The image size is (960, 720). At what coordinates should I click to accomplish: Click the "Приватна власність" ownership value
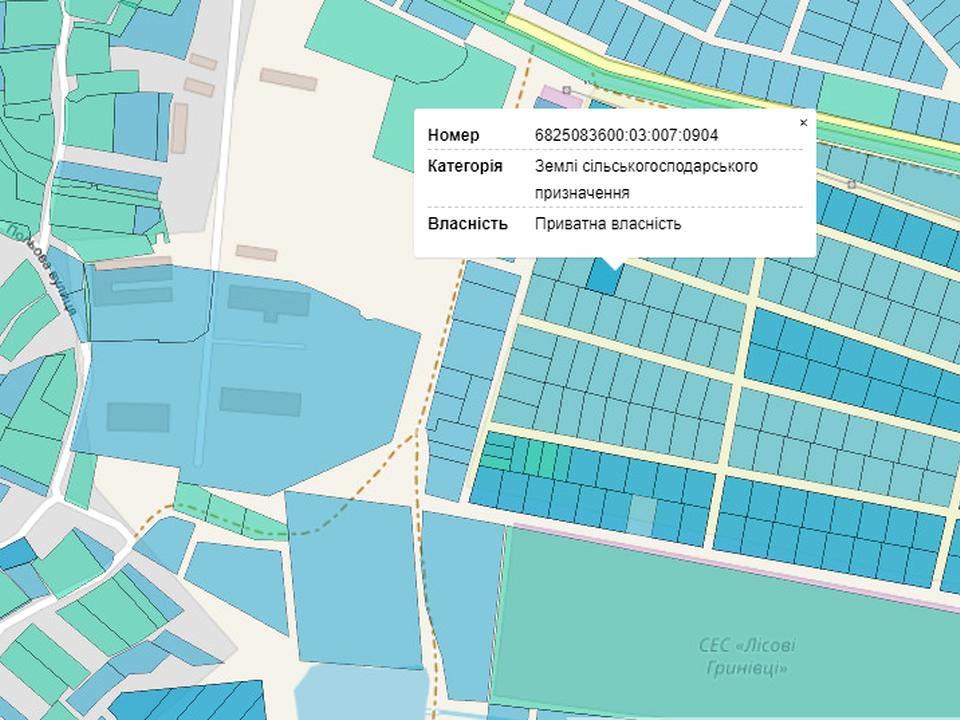tap(608, 223)
